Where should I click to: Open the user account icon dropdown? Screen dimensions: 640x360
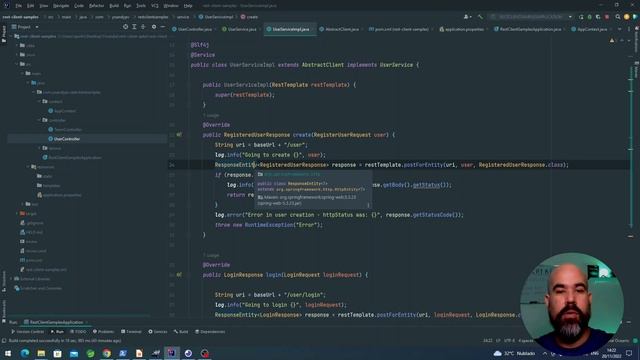(467, 17)
